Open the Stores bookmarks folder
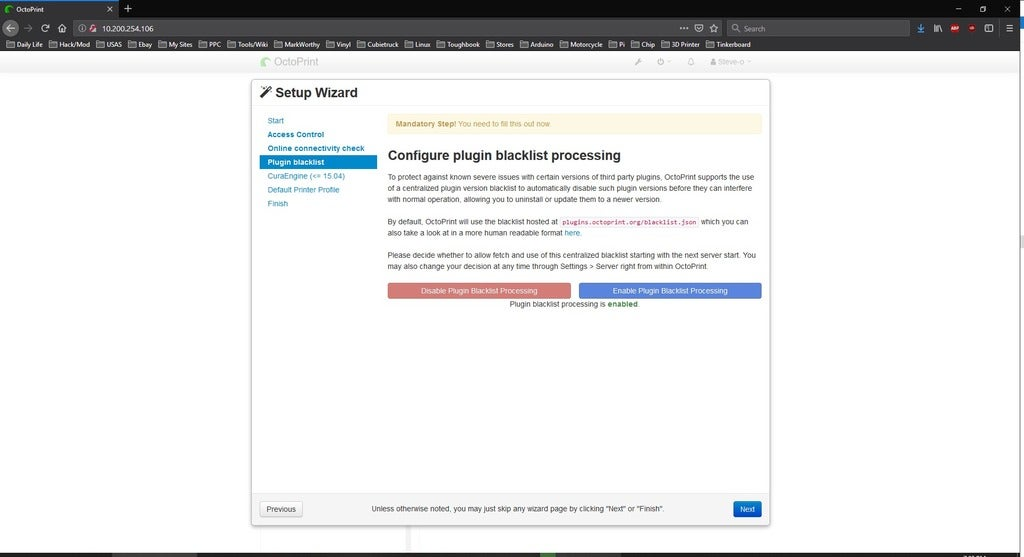Viewport: 1024px width, 557px height. [500, 44]
